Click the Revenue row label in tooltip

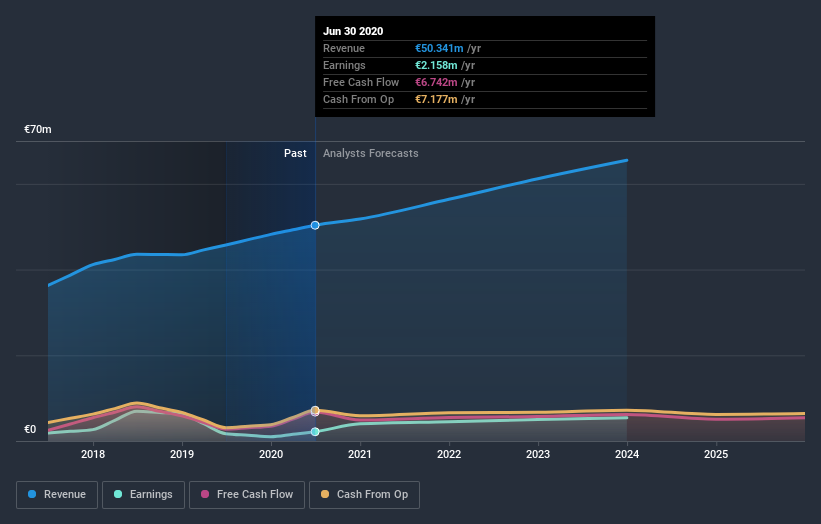coord(344,48)
